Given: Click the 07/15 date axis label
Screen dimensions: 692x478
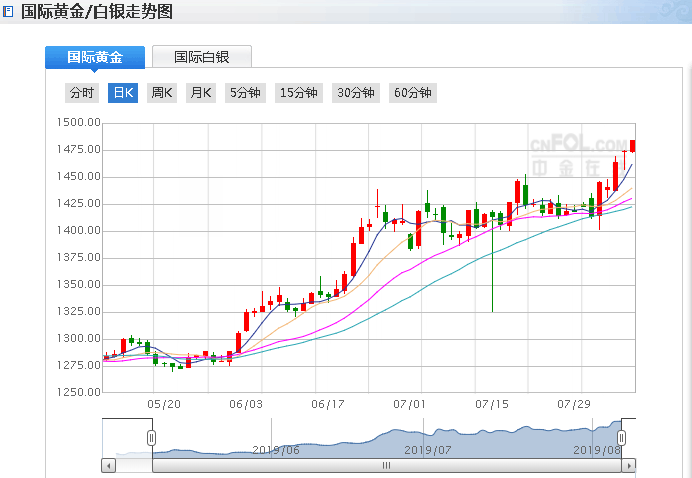Looking at the screenshot, I should coord(492,404).
